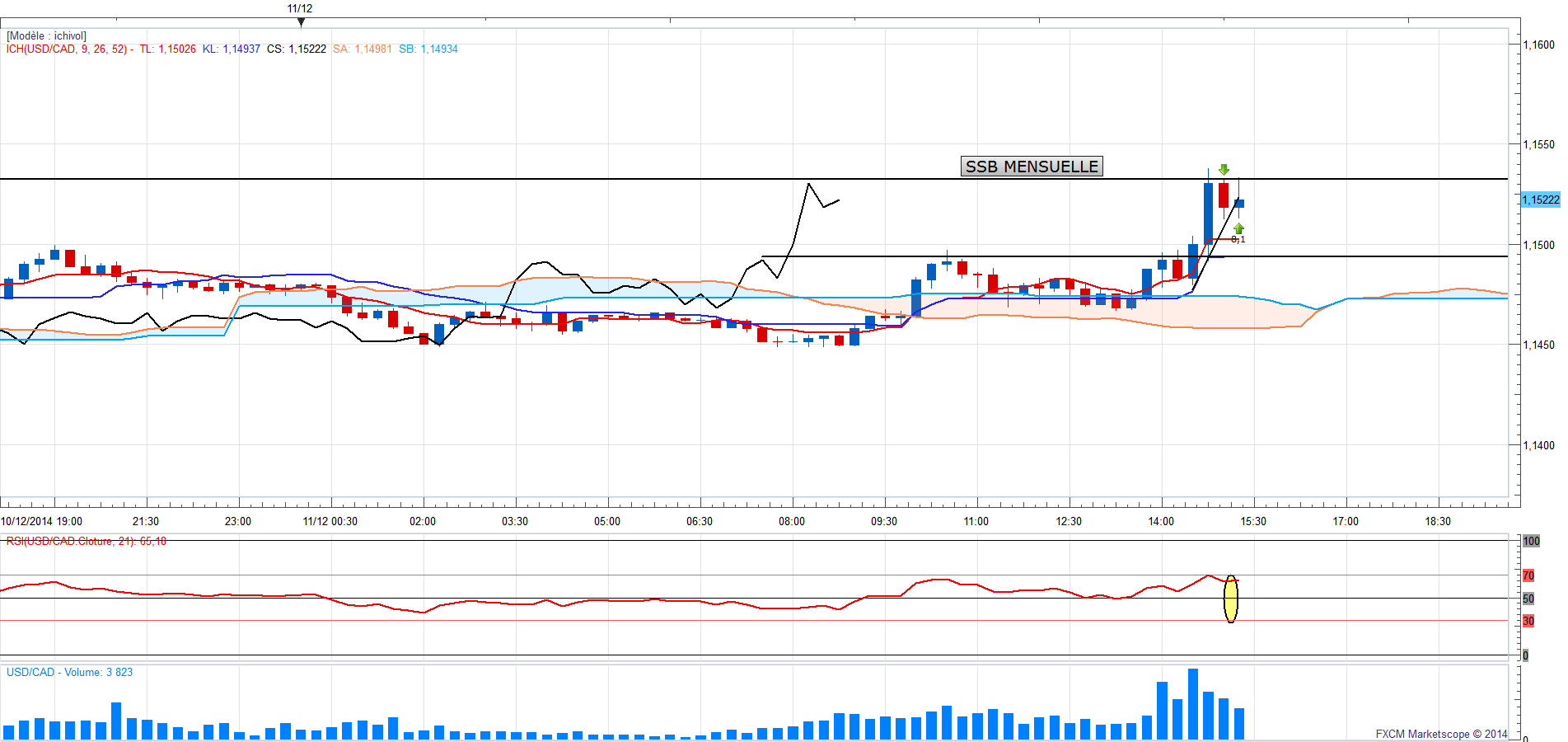Click the RSI 70 overbought level label
The image size is (1568, 742).
click(x=1528, y=575)
